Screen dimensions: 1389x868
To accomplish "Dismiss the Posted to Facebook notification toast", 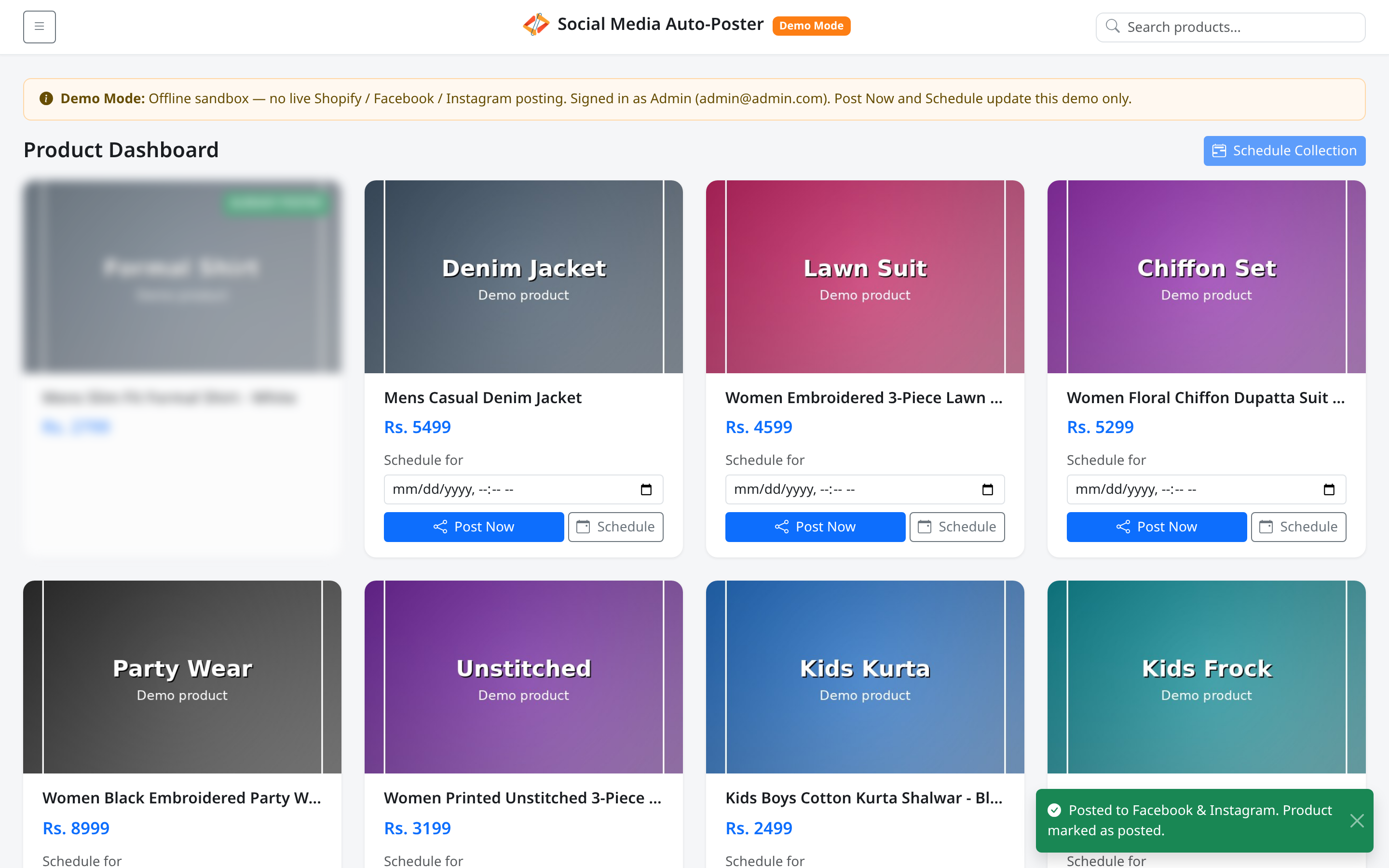I will pyautogui.click(x=1357, y=820).
